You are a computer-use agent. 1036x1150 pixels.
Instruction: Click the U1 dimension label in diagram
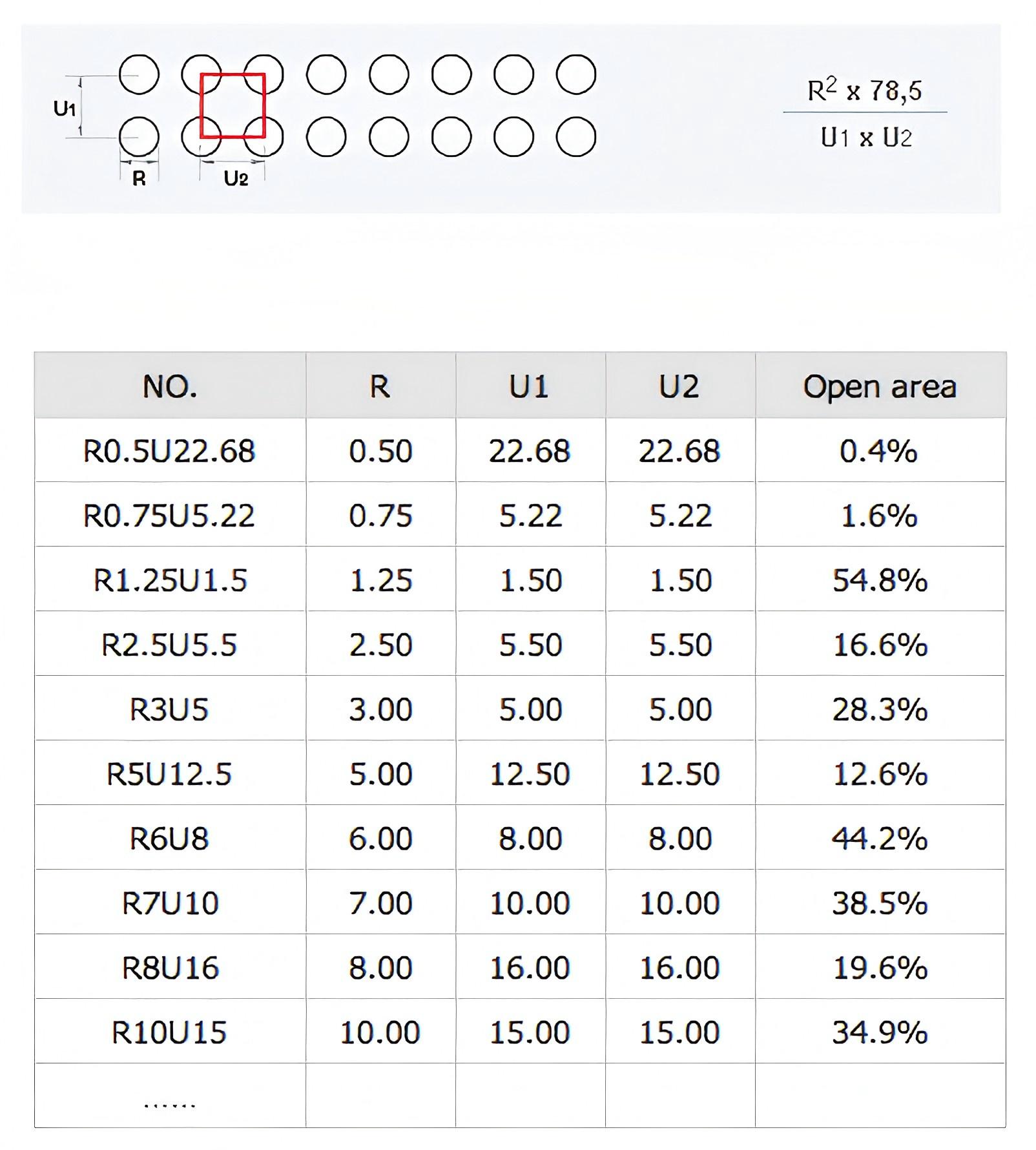pyautogui.click(x=65, y=108)
